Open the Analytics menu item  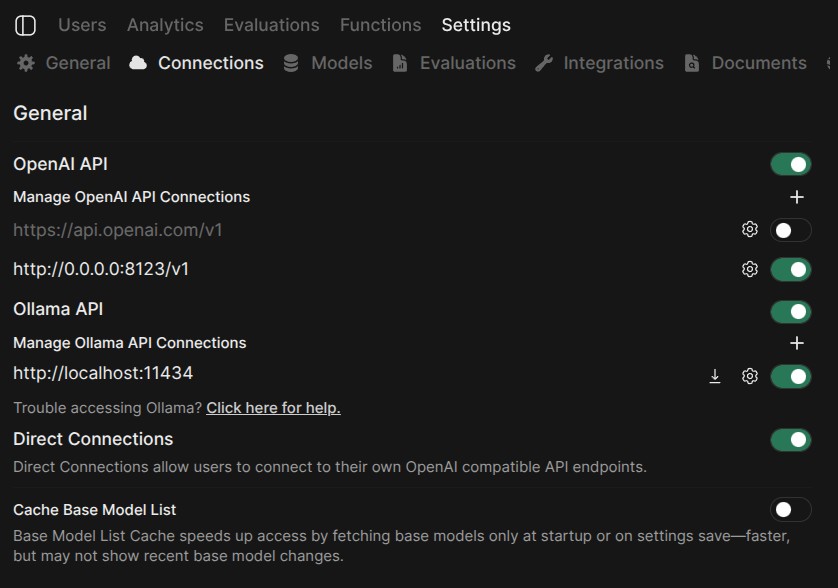(165, 25)
